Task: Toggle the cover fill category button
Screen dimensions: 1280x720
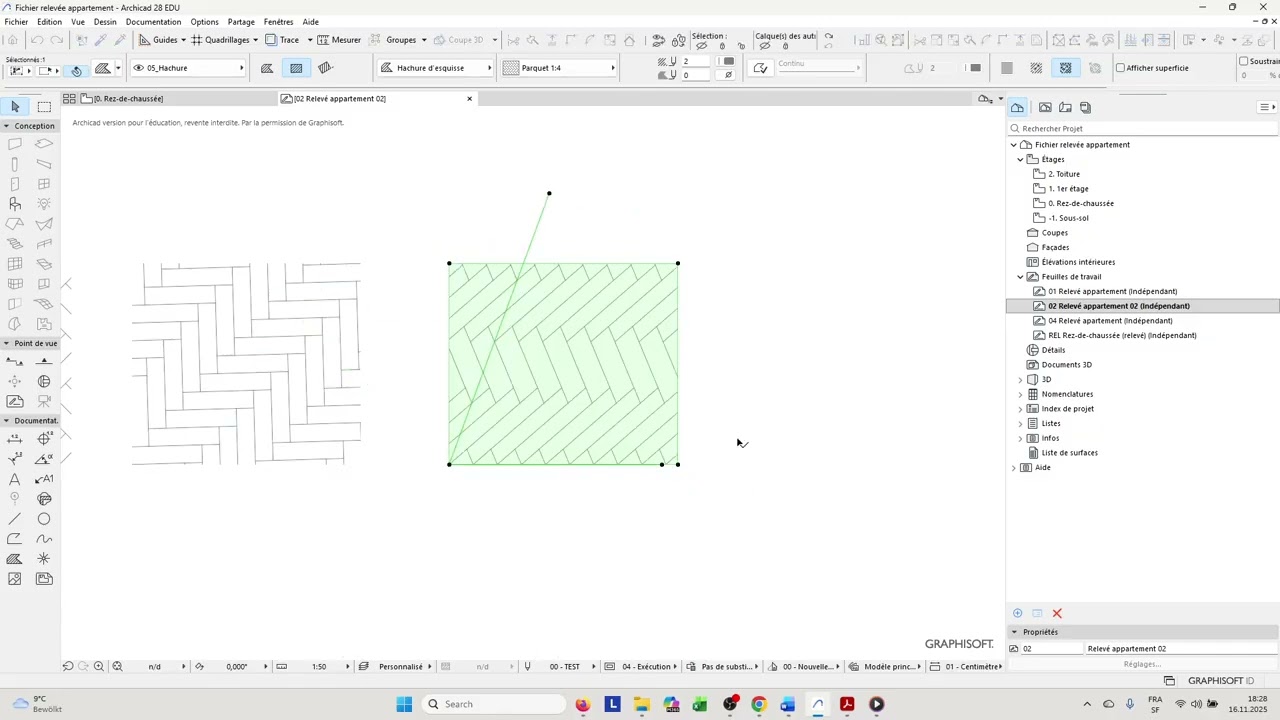Action: 296,68
